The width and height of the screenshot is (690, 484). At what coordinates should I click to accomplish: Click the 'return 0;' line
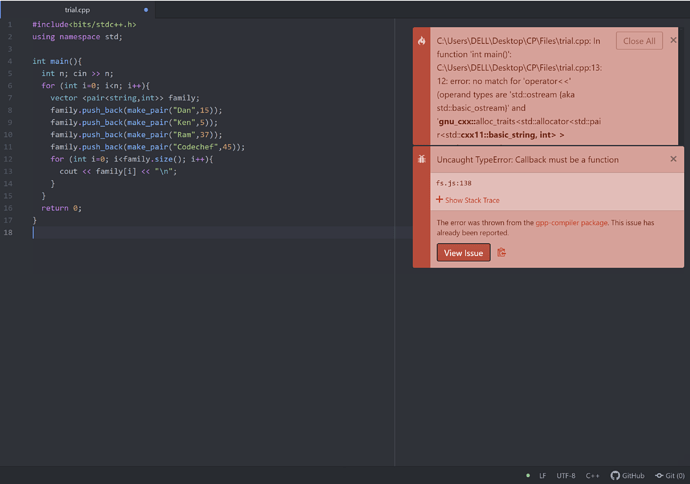click(x=61, y=208)
